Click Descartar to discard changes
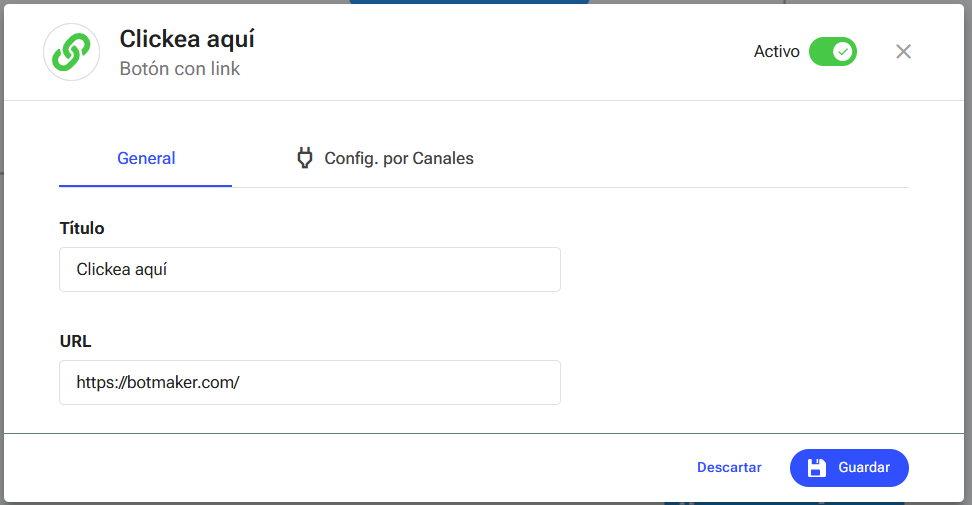 coord(729,467)
